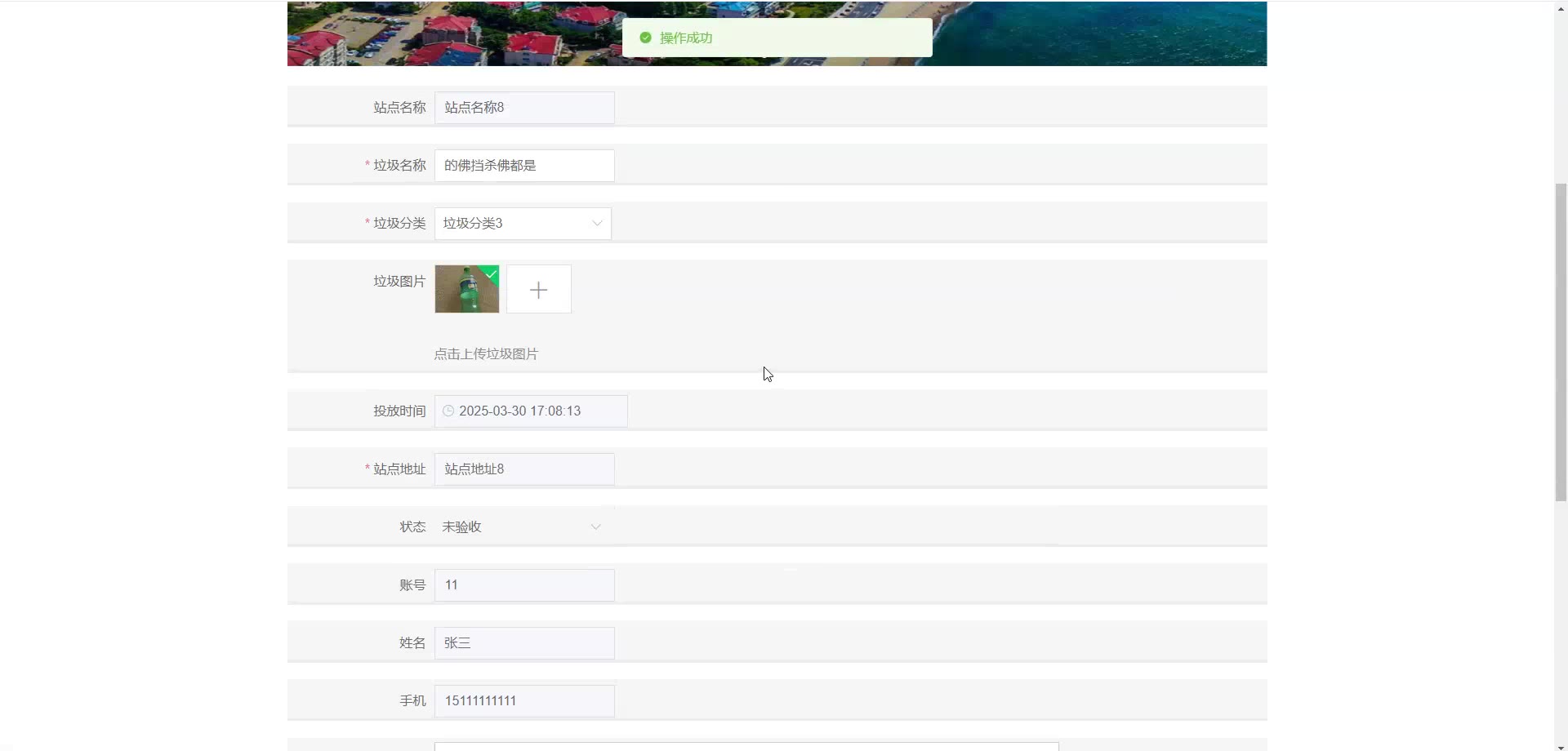Image resolution: width=1568 pixels, height=751 pixels.
Task: Click the green checkmark on uploaded image
Action: 491,273
